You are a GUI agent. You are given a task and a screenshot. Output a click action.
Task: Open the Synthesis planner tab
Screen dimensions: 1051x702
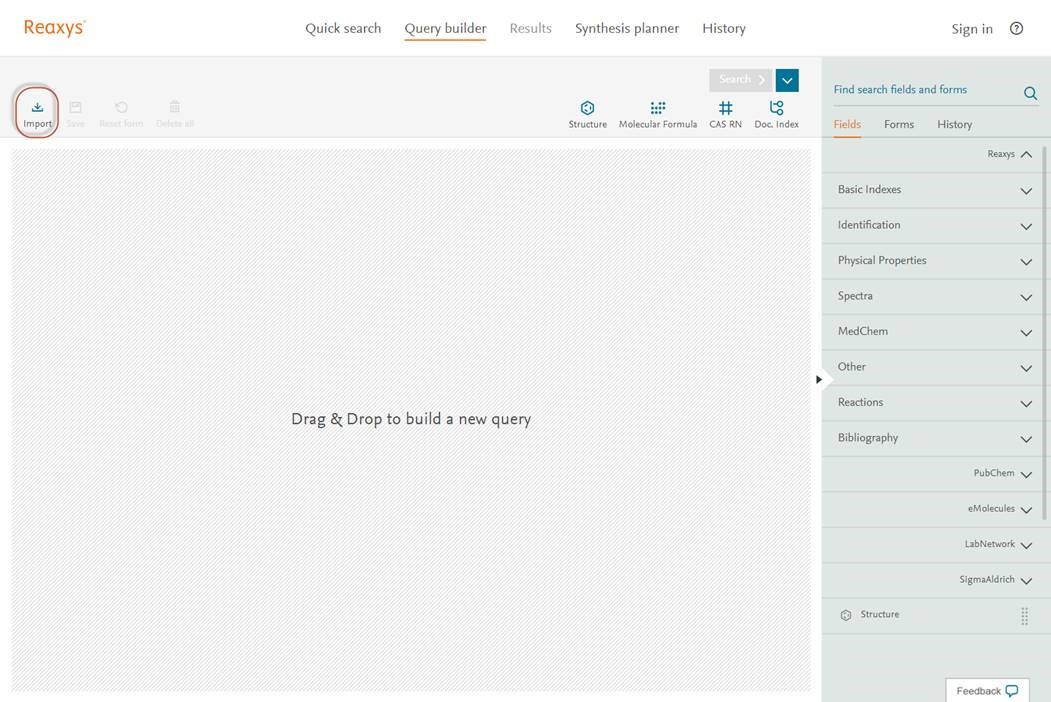click(626, 29)
